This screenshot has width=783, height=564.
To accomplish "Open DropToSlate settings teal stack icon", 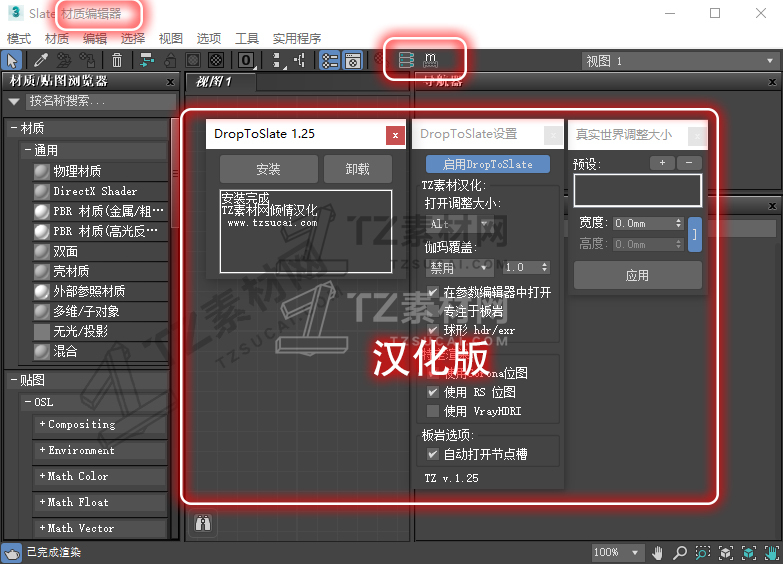I will point(406,60).
